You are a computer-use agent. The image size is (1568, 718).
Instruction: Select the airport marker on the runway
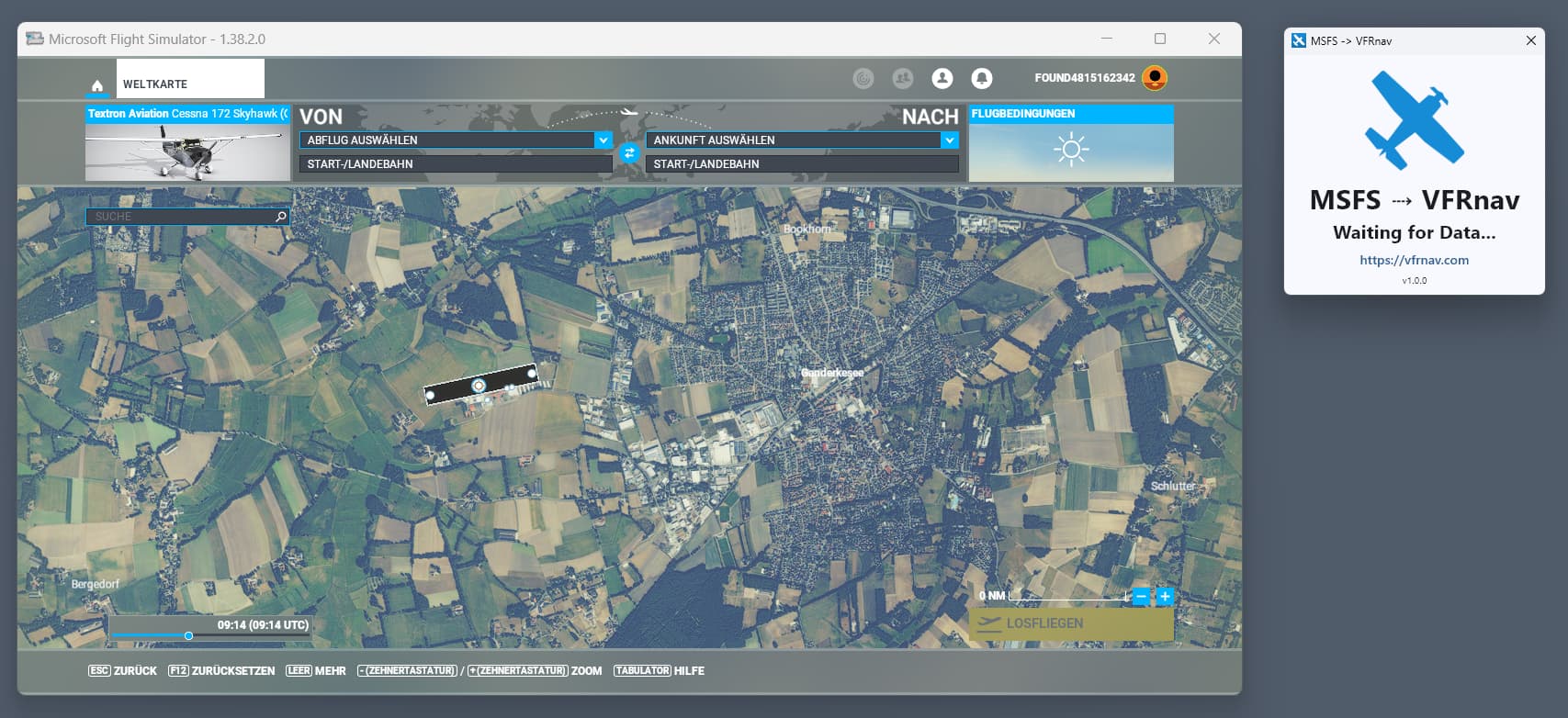point(479,386)
